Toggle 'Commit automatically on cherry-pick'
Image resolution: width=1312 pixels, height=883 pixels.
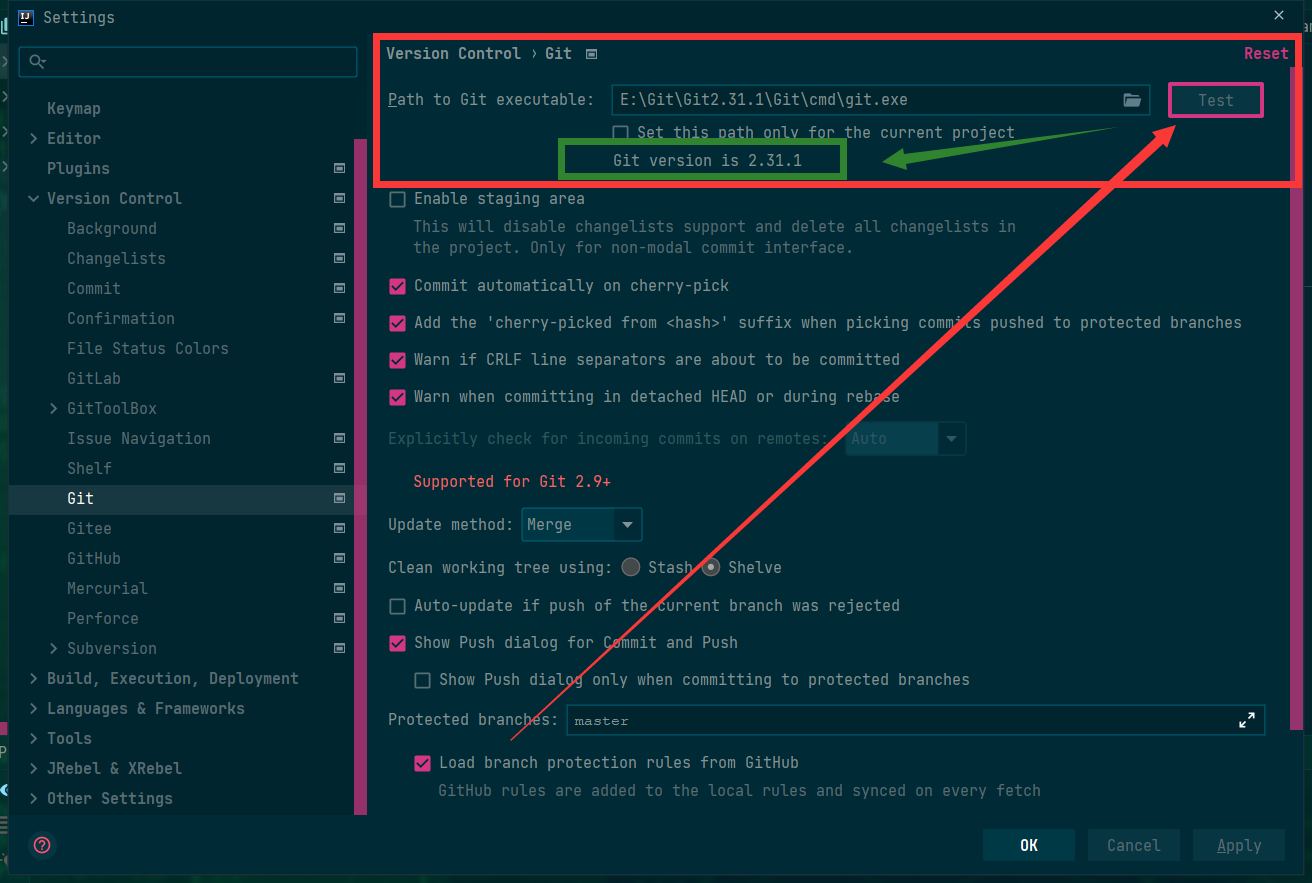coord(397,286)
